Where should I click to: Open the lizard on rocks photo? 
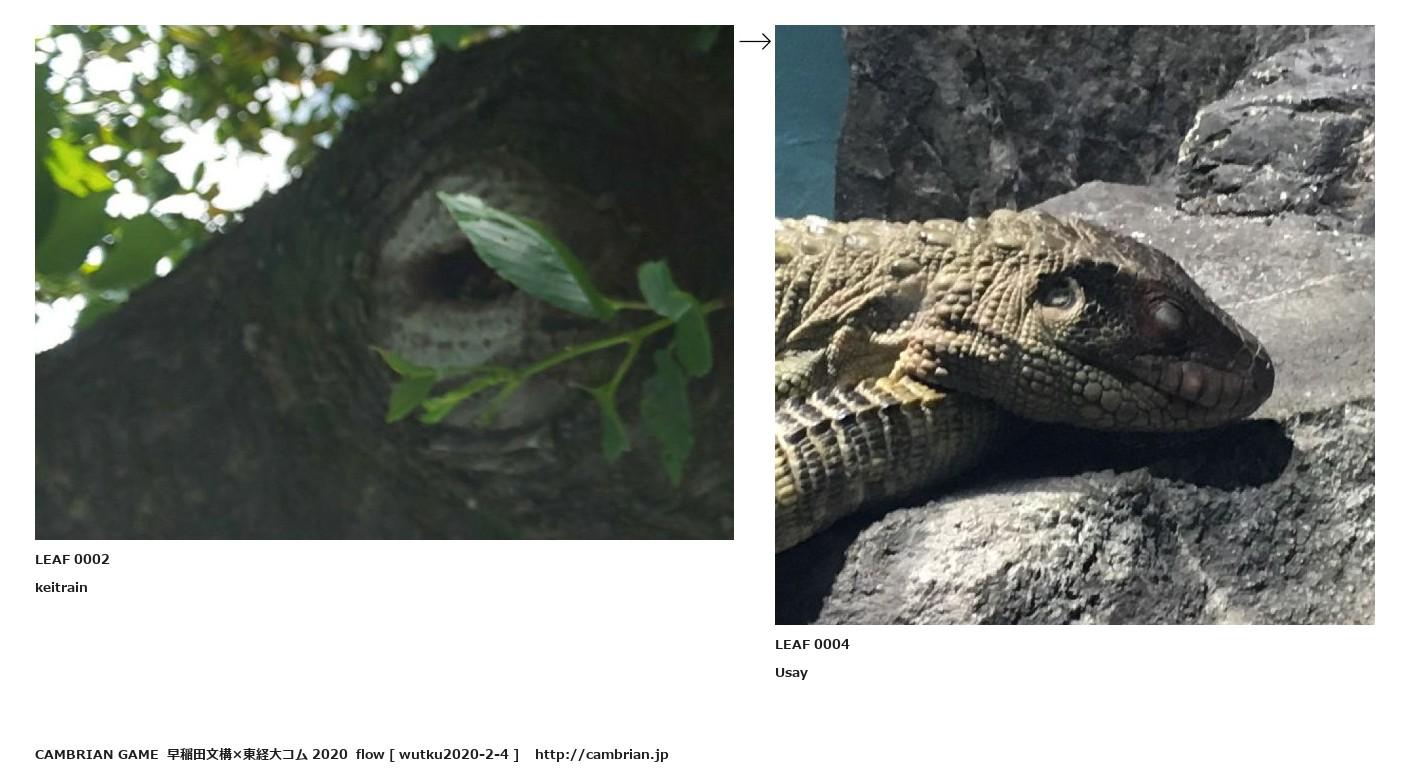[1075, 325]
